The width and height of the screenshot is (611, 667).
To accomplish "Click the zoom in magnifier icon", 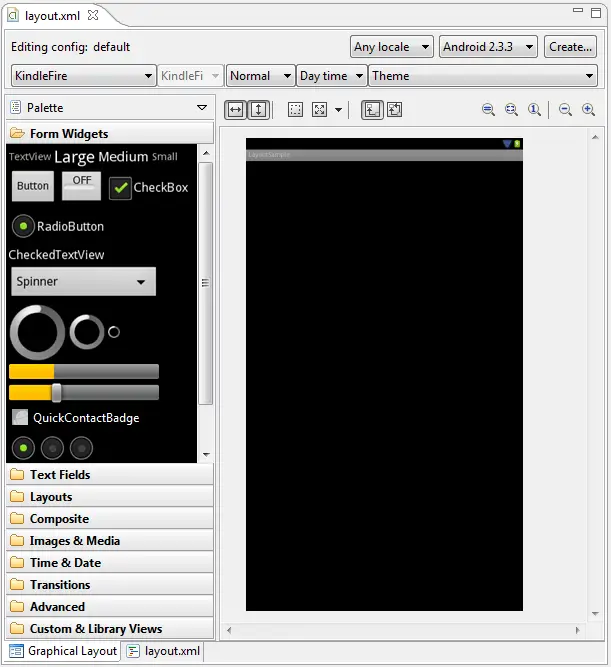I will pos(588,110).
